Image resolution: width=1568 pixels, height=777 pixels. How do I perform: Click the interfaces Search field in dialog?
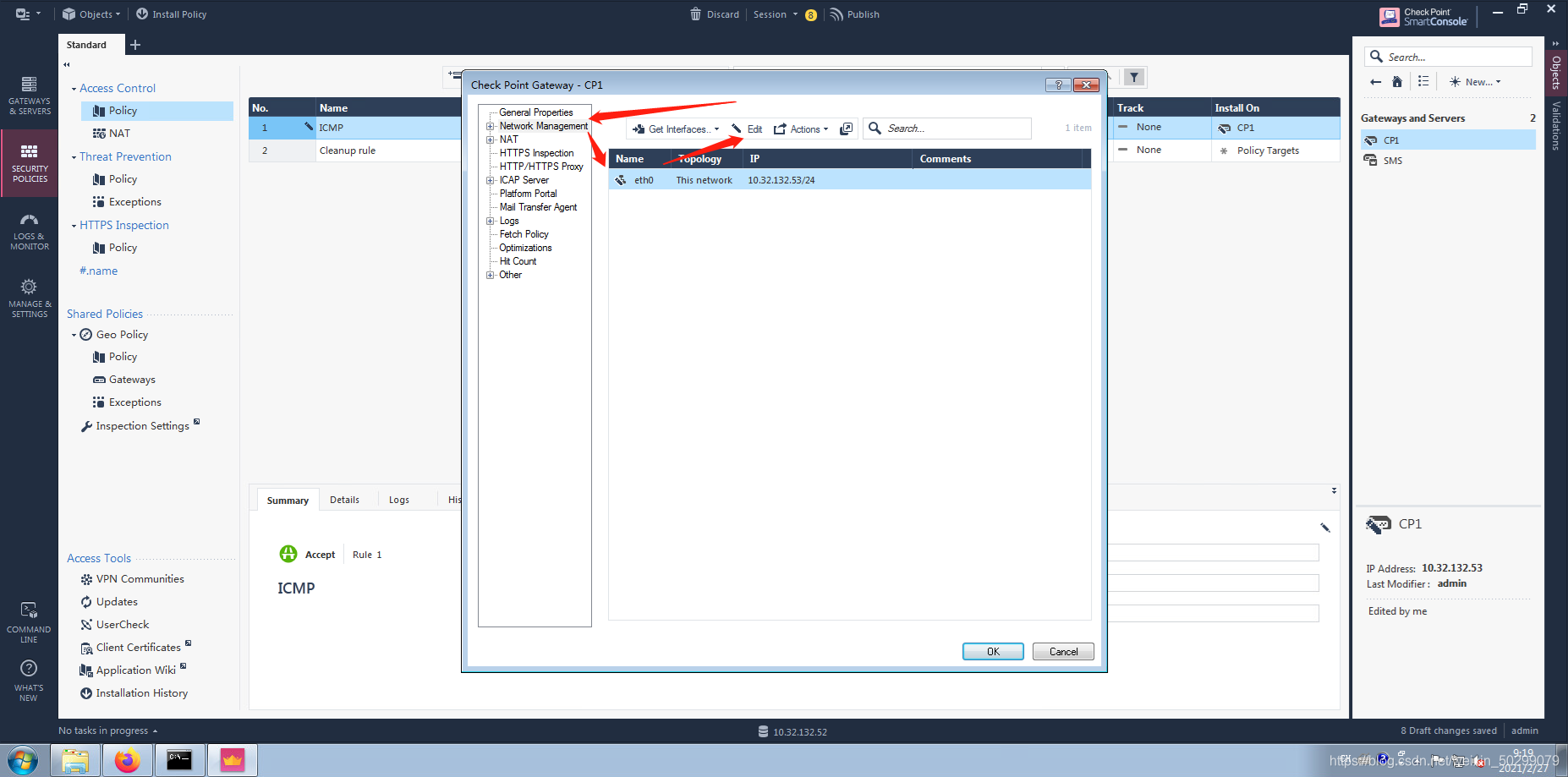947,129
